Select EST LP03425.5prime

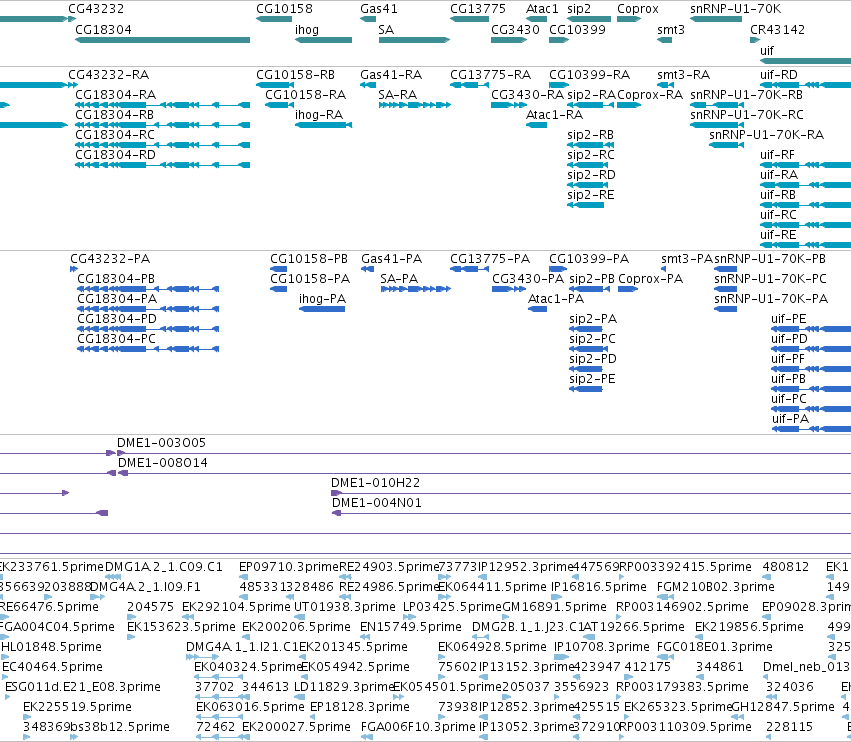[453, 607]
